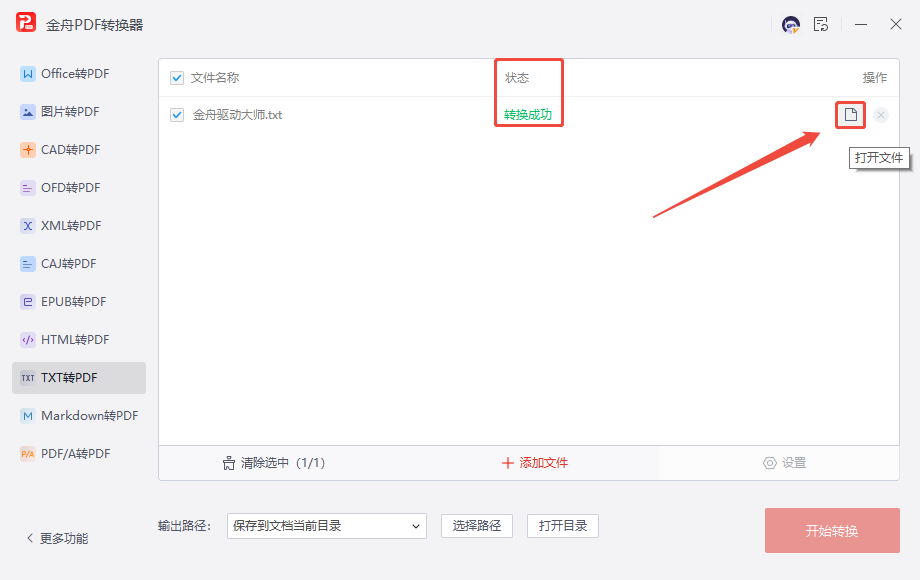
Task: Select CAD转PDF in the sidebar
Action: (79, 150)
